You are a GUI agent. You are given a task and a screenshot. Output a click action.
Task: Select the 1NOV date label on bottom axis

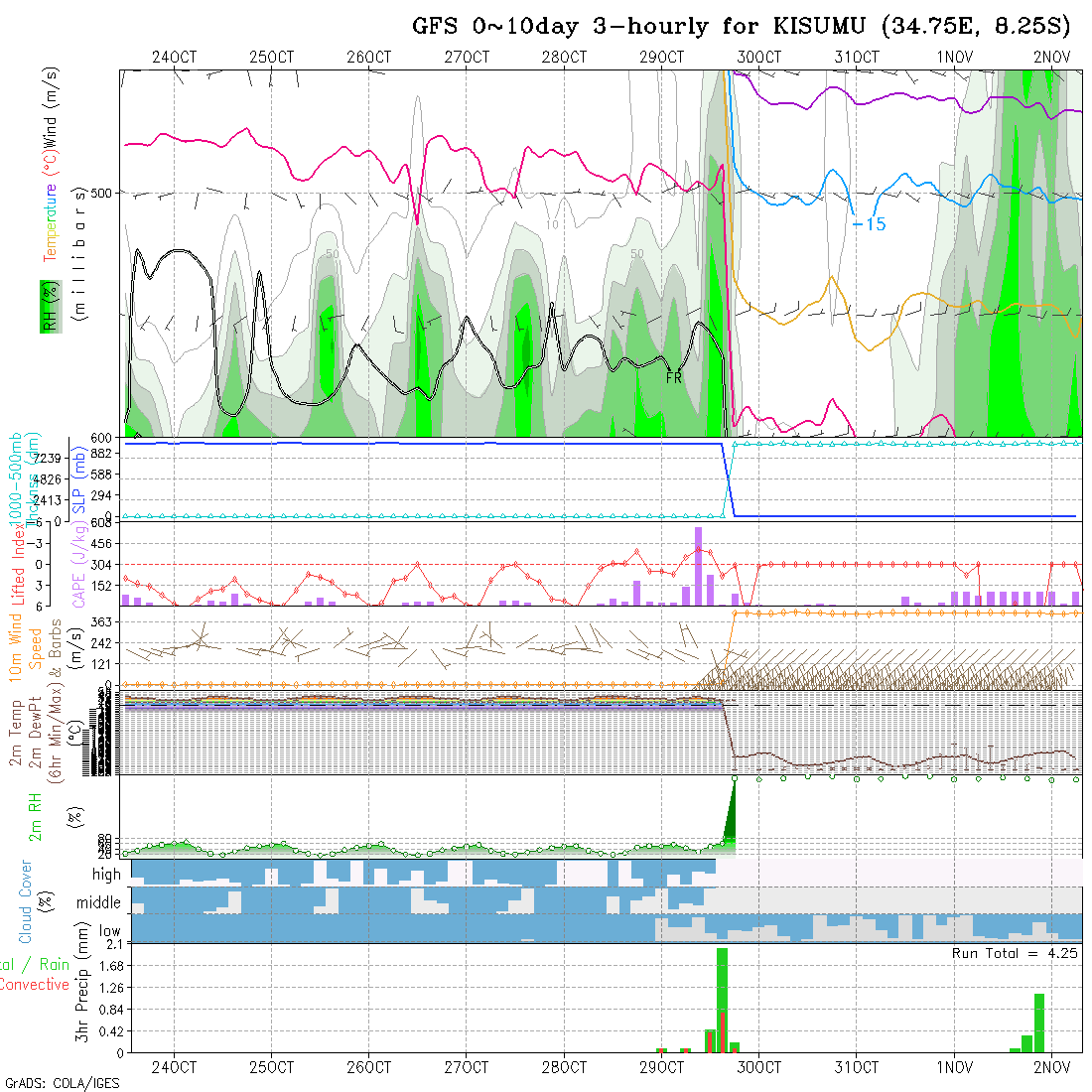click(954, 1067)
